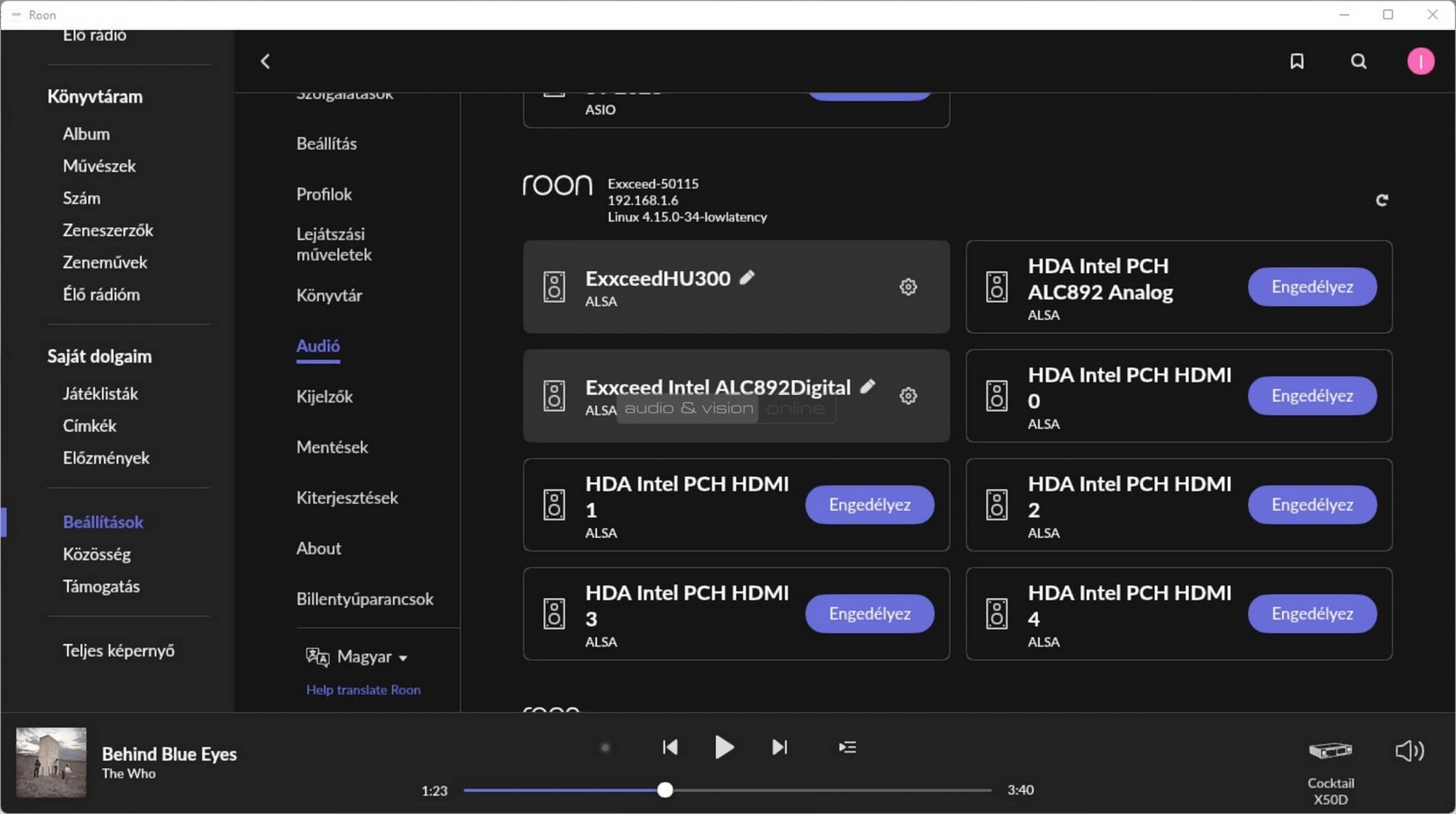The image size is (1456, 814).
Task: Open the Mentések tab
Action: (x=332, y=447)
